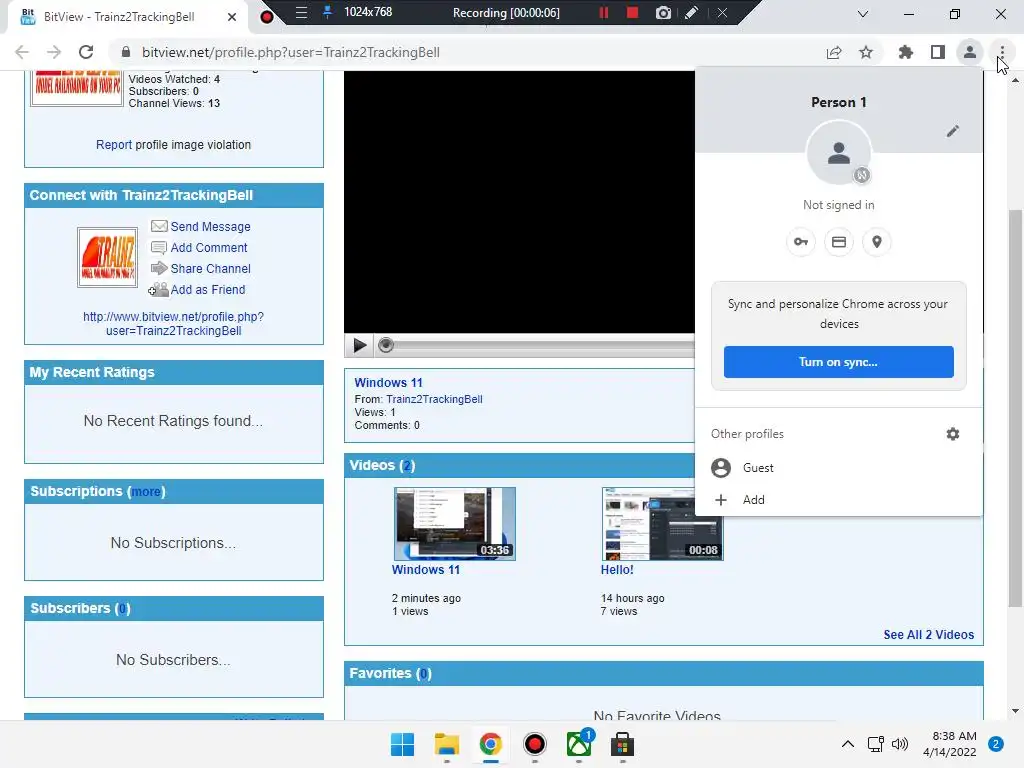Open Microsoft Store from taskbar
Screen dimensions: 1024x768
click(x=622, y=744)
